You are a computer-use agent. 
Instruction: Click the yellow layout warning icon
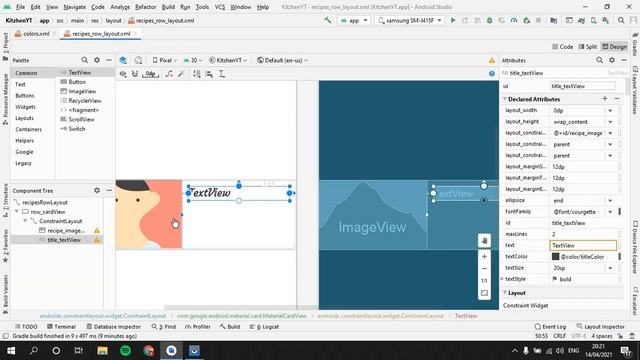pos(492,60)
